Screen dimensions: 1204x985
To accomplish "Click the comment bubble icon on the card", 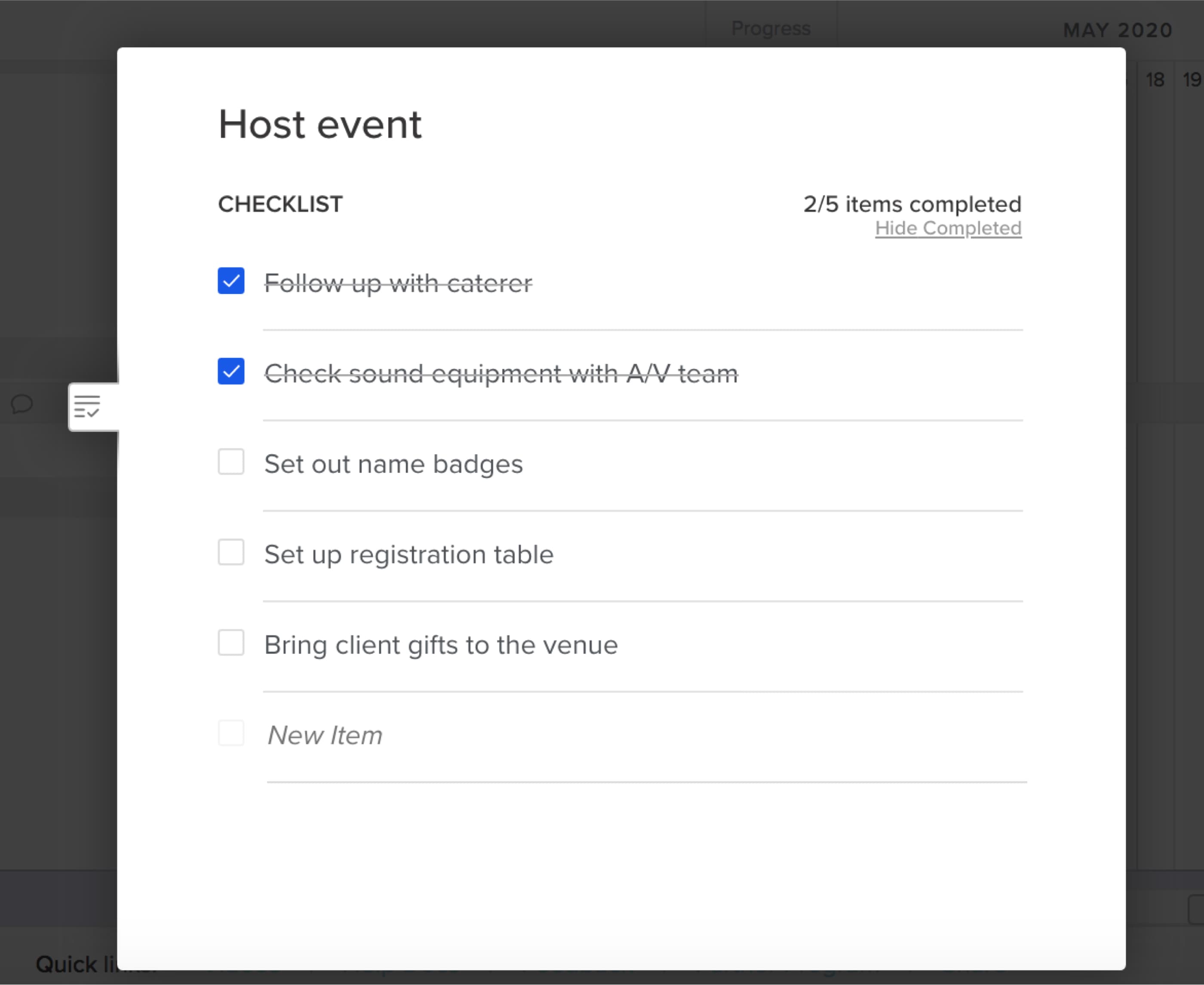I will point(21,405).
